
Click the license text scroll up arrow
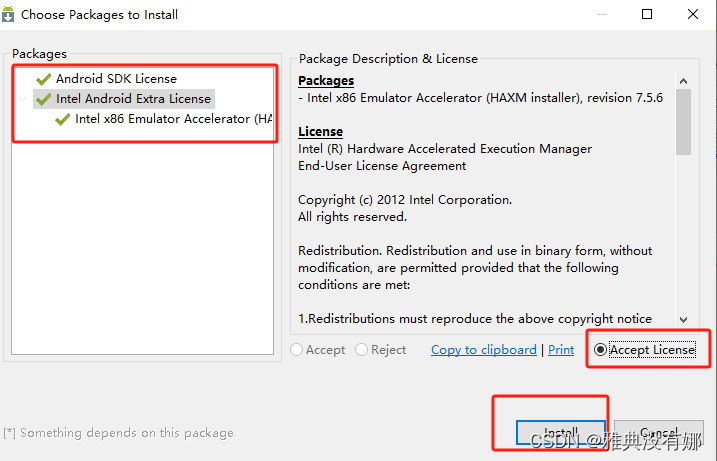tap(684, 81)
